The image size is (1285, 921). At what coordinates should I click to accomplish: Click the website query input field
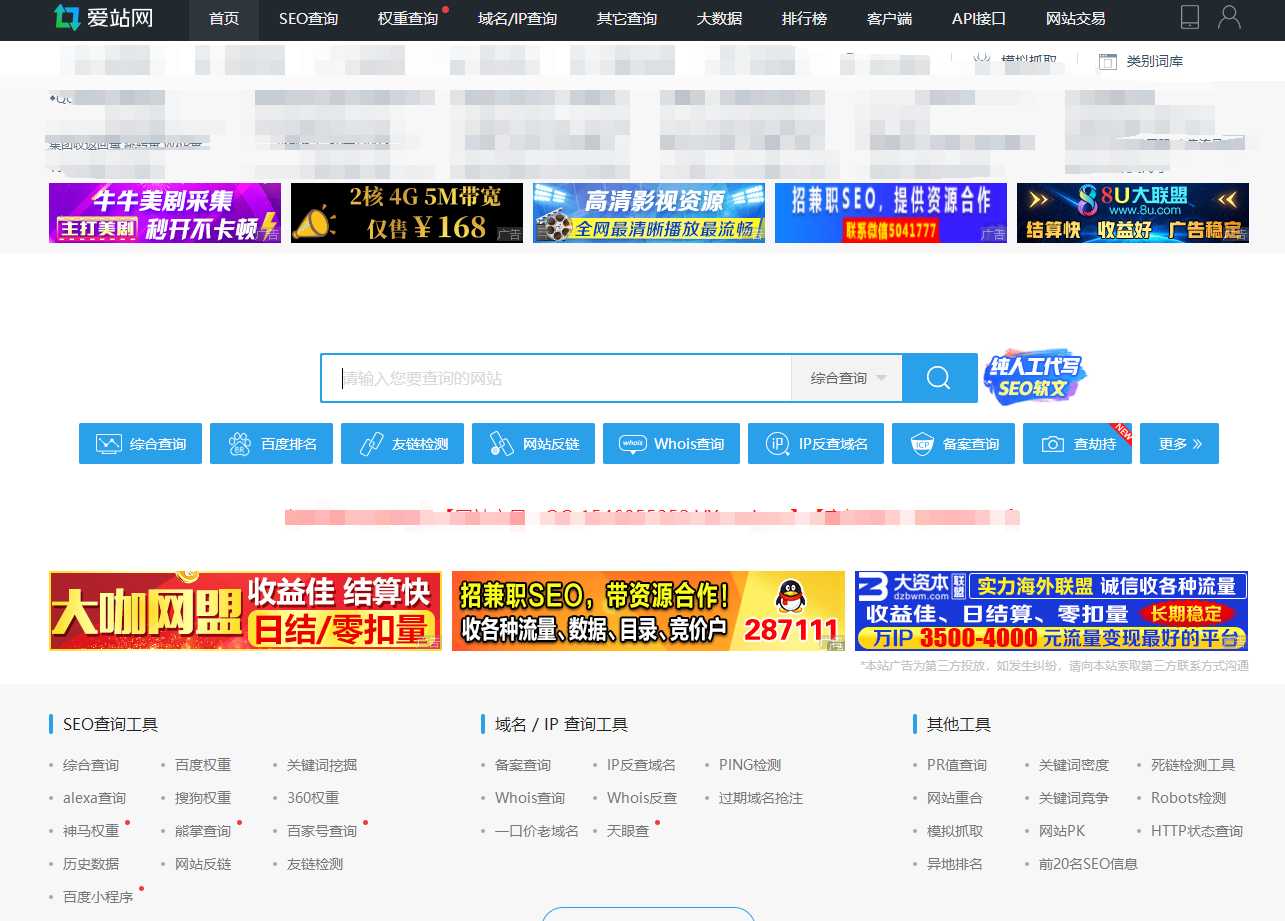(557, 378)
